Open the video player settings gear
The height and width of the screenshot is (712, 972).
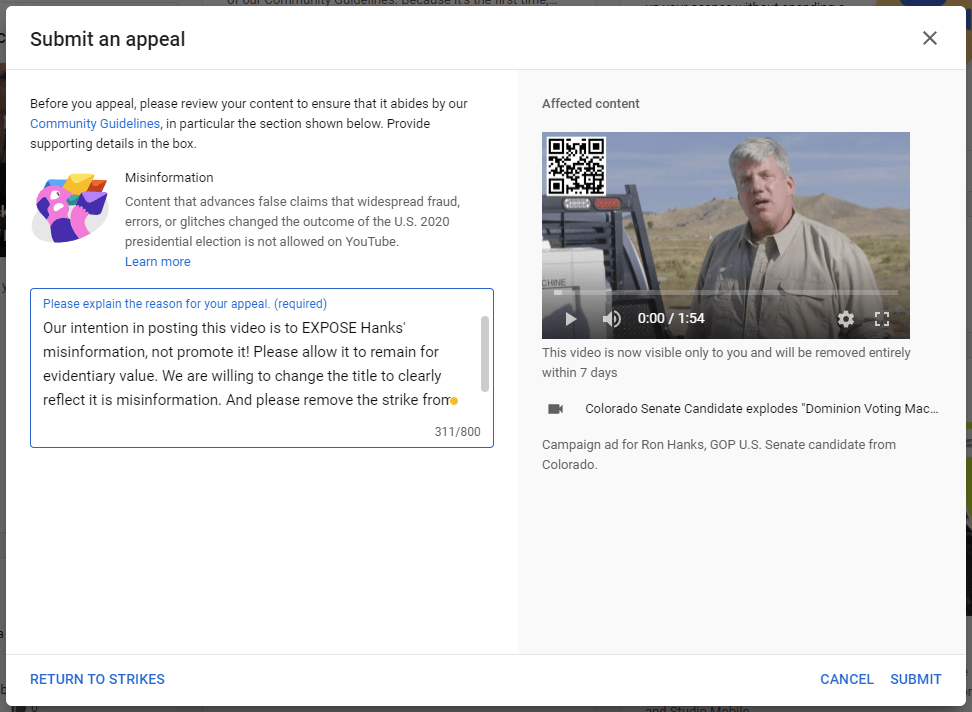point(846,319)
